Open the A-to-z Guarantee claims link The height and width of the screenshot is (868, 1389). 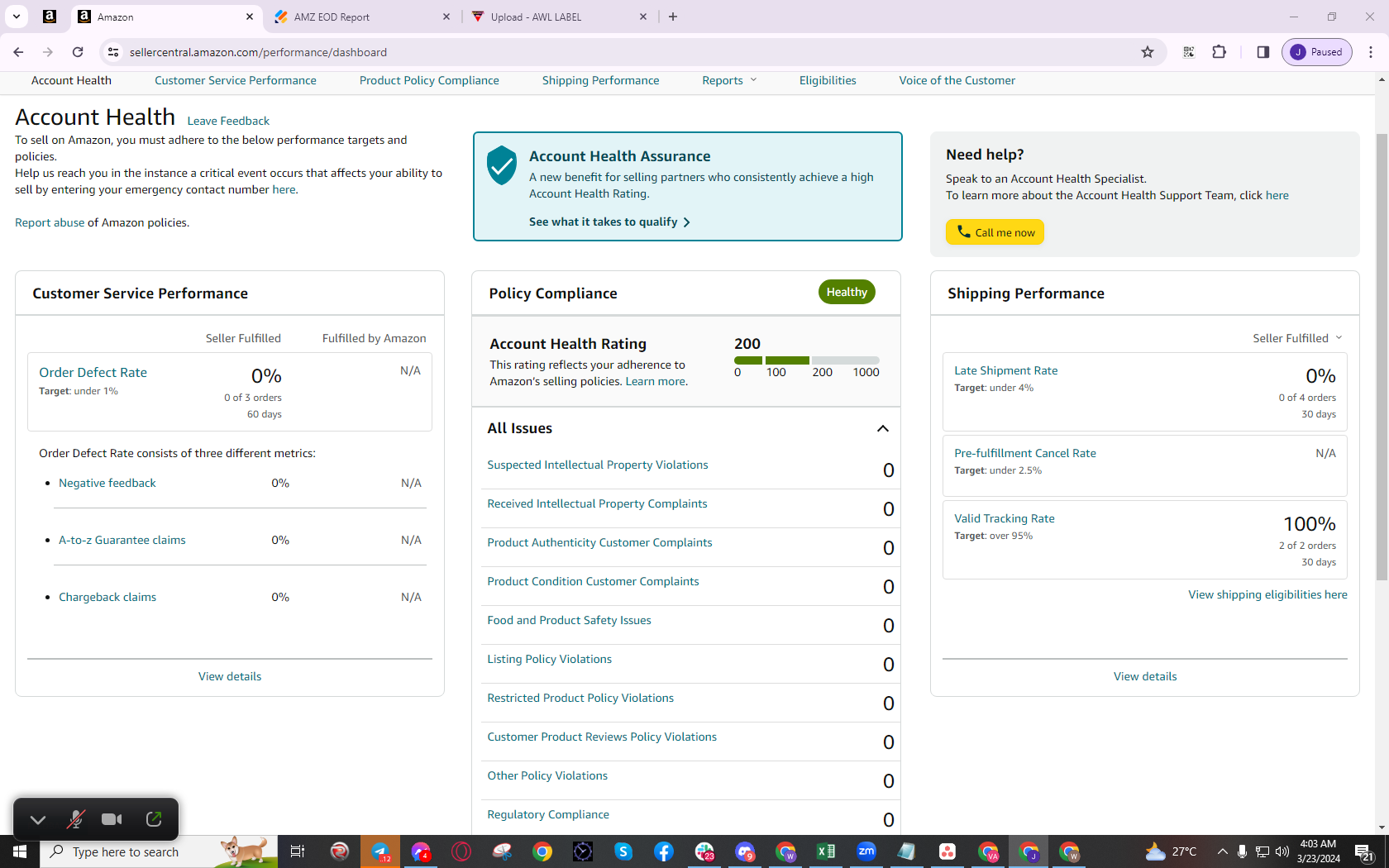122,540
